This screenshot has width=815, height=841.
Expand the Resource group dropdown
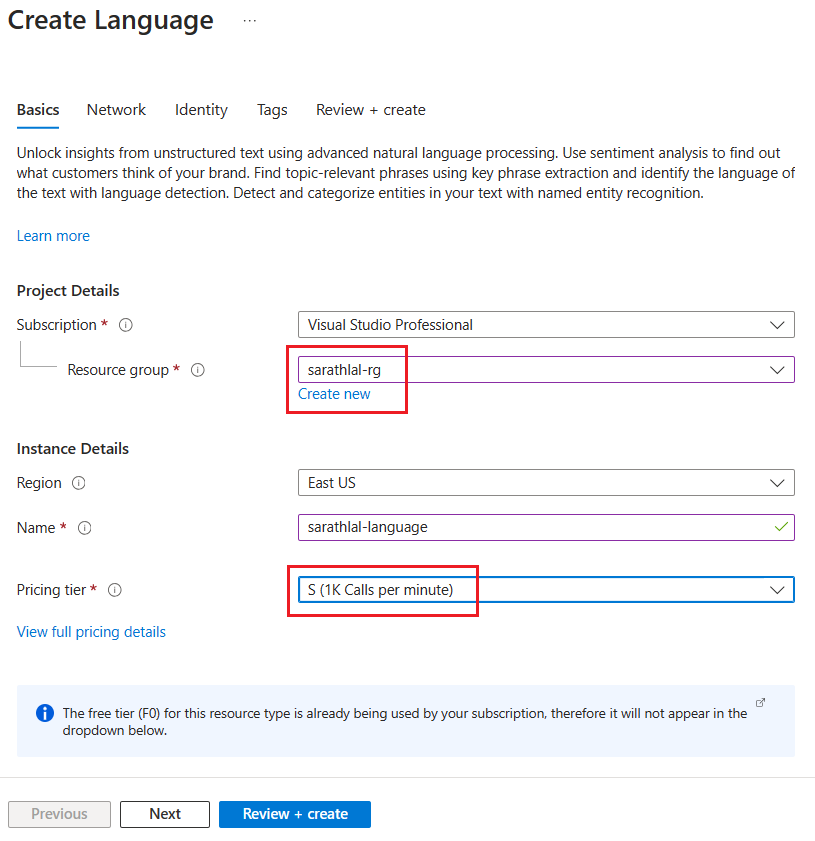[777, 369]
